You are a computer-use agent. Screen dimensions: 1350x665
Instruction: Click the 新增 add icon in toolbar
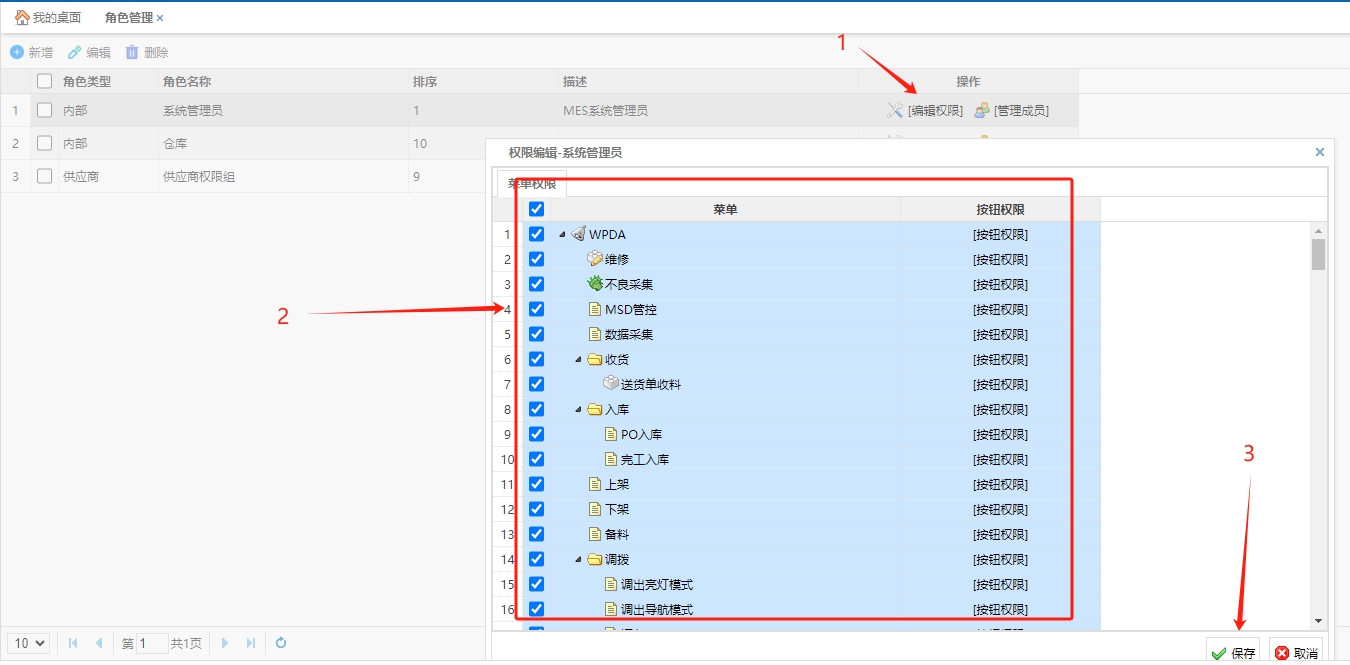[x=17, y=52]
